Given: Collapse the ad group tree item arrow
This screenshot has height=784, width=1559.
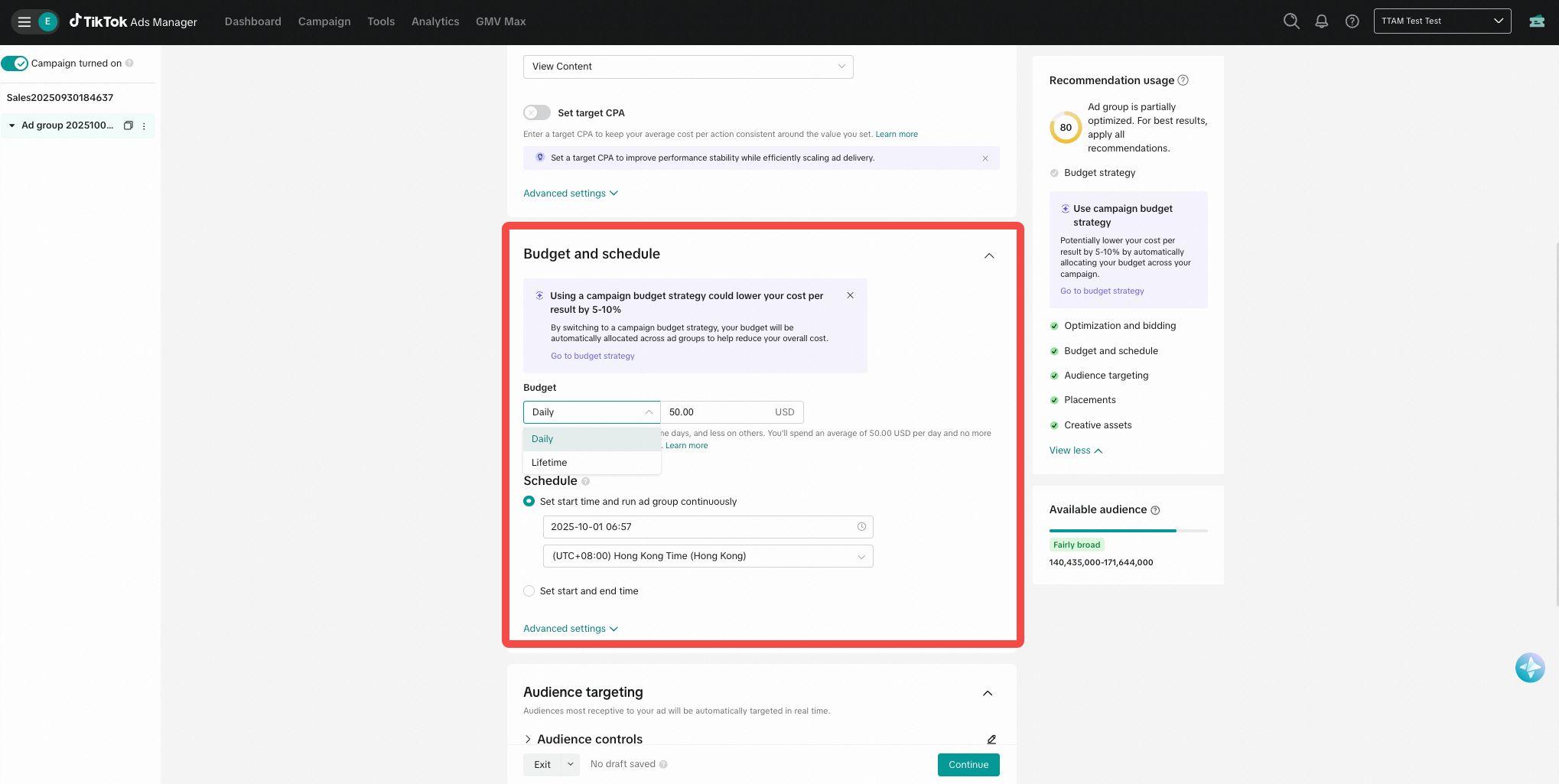Looking at the screenshot, I should pos(11,125).
